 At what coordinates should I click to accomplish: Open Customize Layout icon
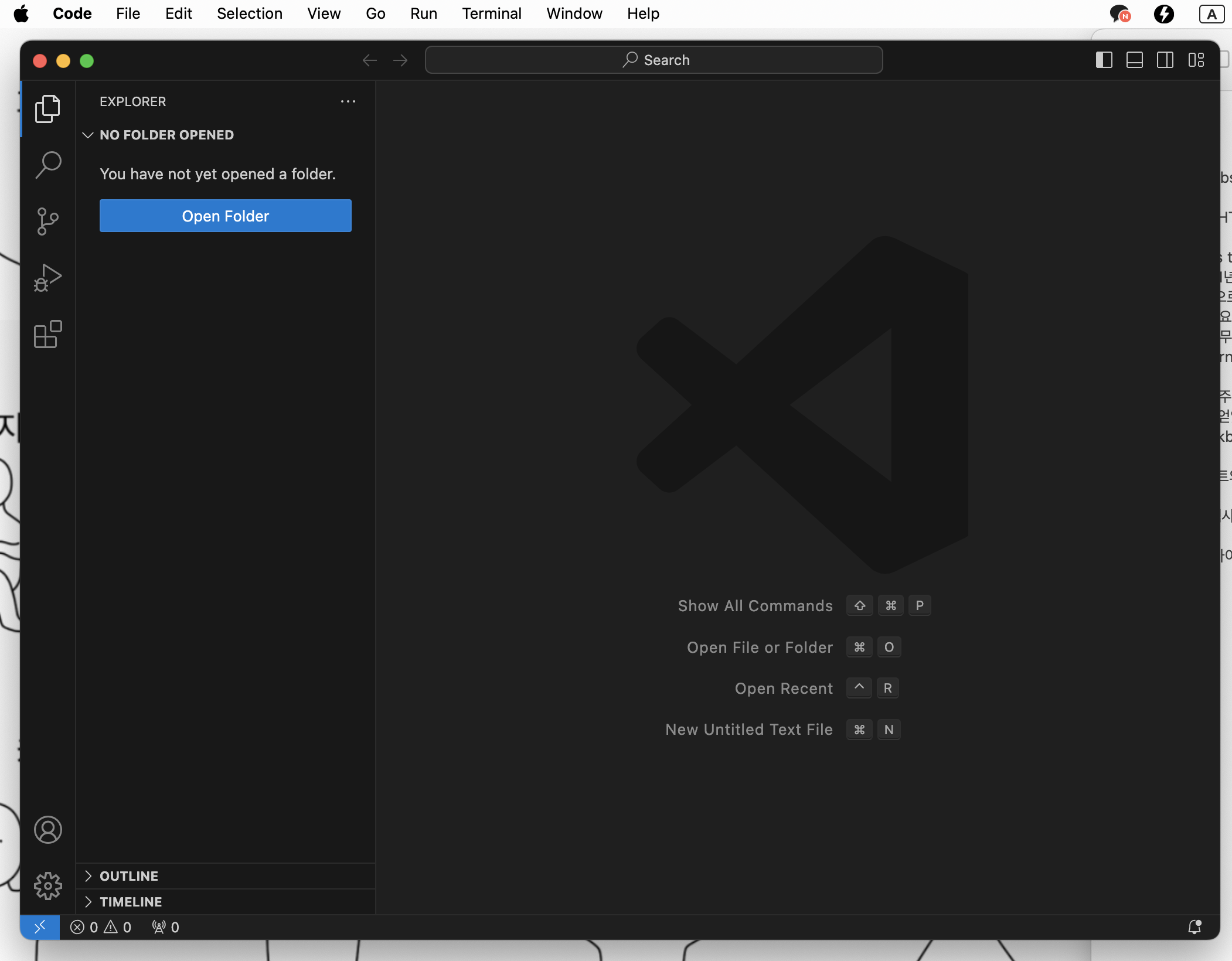click(1196, 60)
